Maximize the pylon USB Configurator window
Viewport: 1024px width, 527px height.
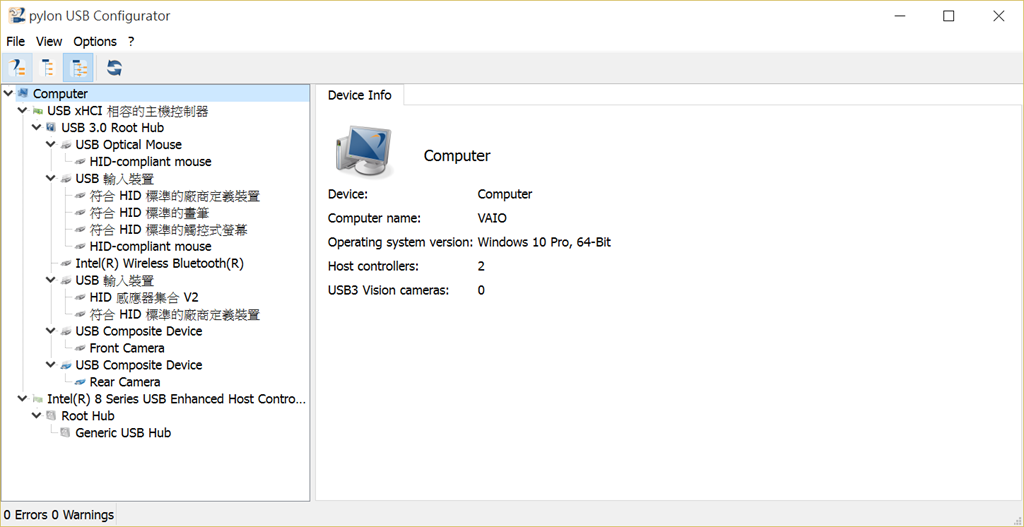pyautogui.click(x=948, y=16)
